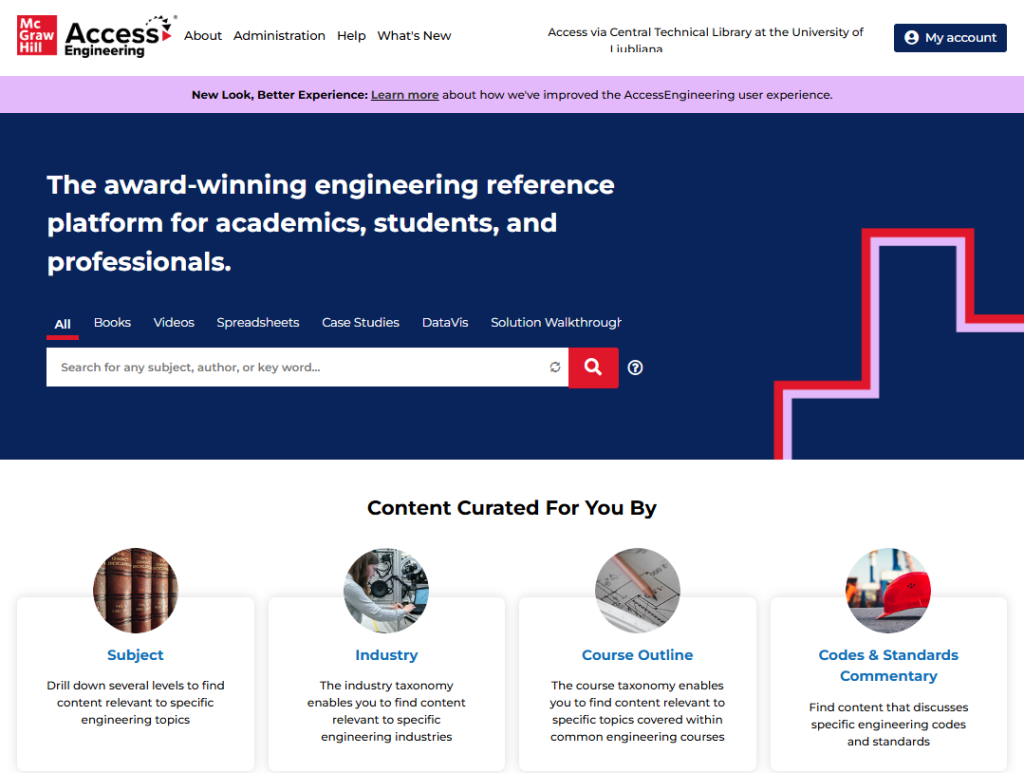This screenshot has width=1024, height=773.
Task: Switch to the Books search tab
Action: [x=112, y=323]
